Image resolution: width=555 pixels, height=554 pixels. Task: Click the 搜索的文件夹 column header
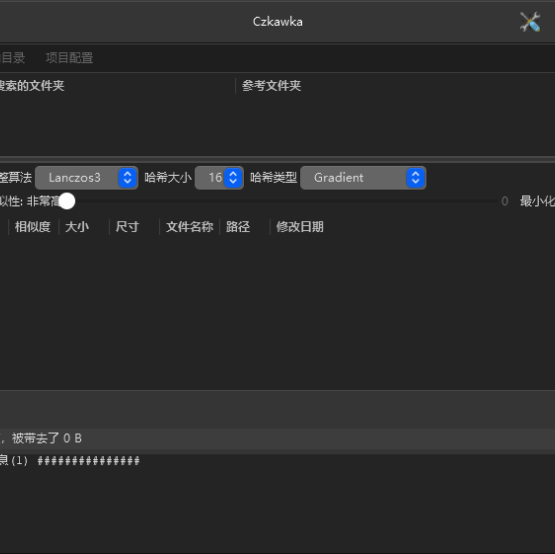coord(32,86)
